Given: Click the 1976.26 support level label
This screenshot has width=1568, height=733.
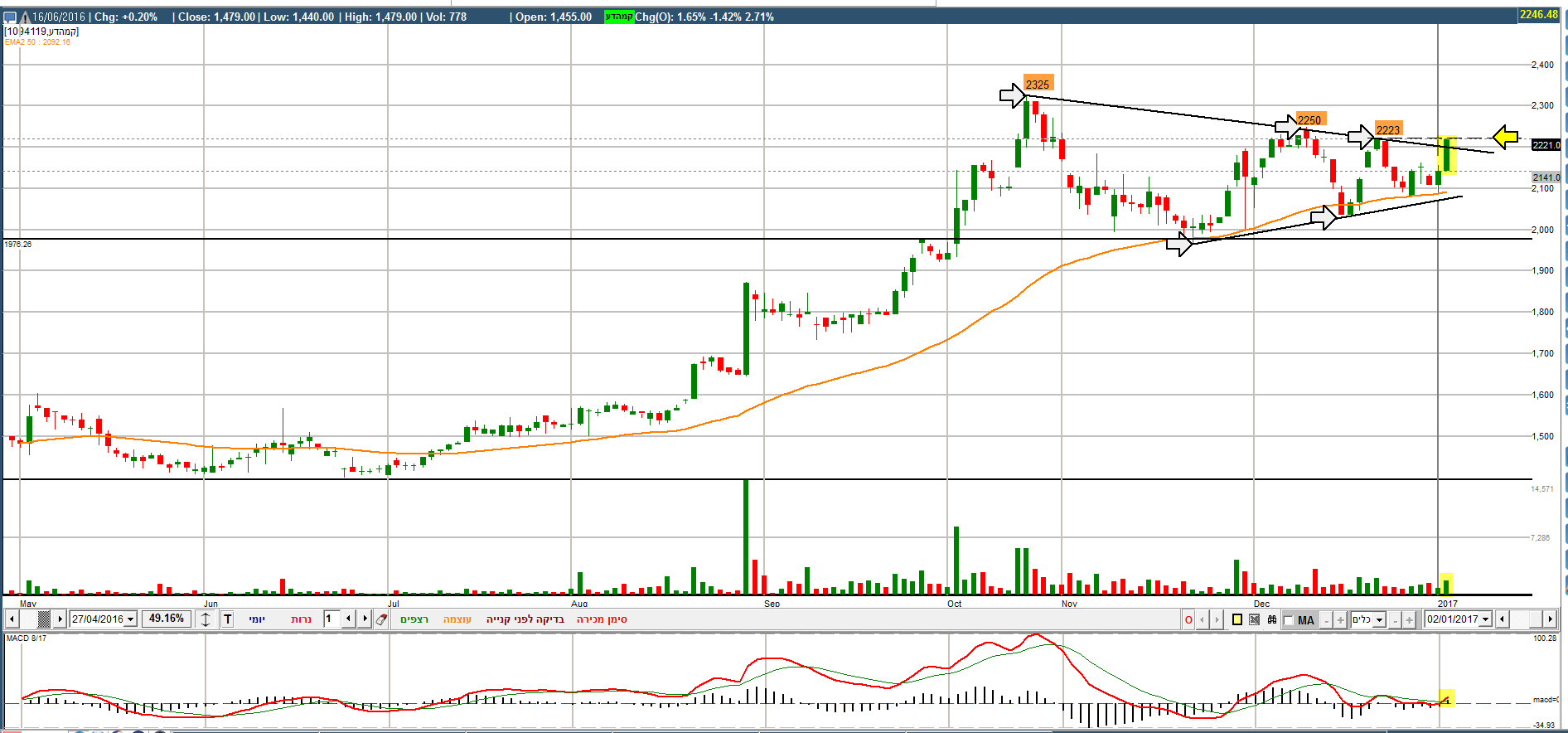Looking at the screenshot, I should click(x=18, y=245).
